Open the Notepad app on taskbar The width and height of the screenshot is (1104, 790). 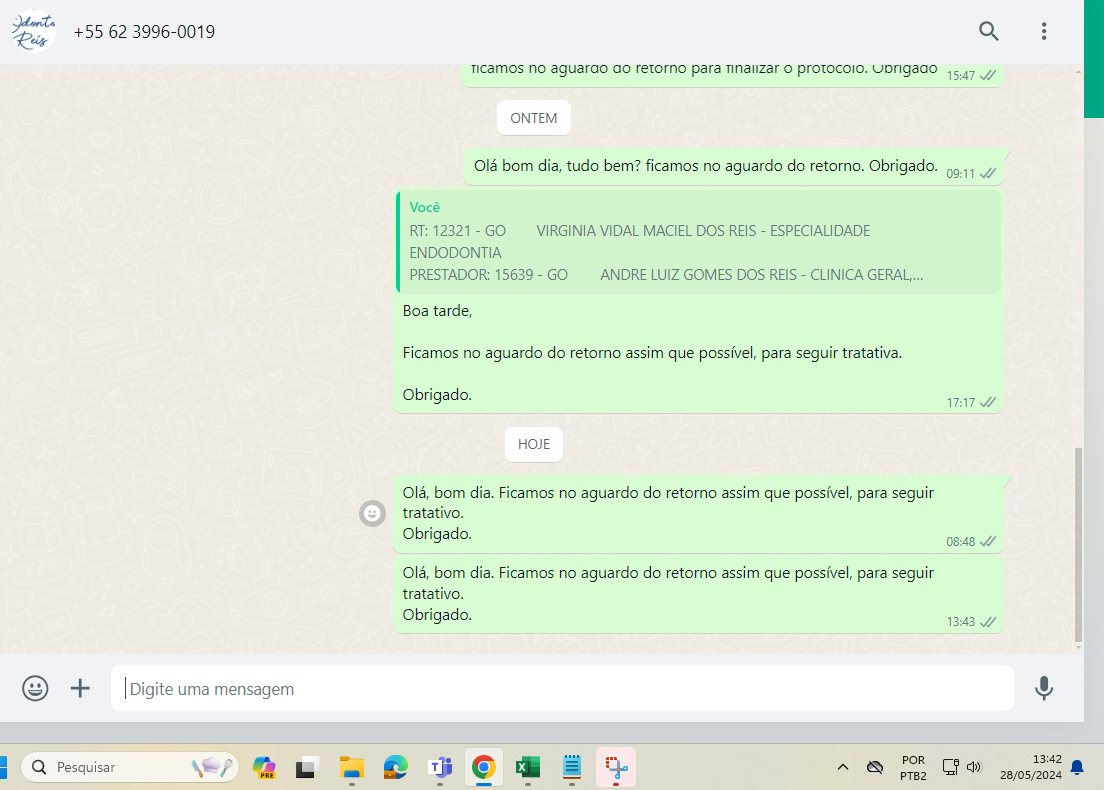click(572, 767)
